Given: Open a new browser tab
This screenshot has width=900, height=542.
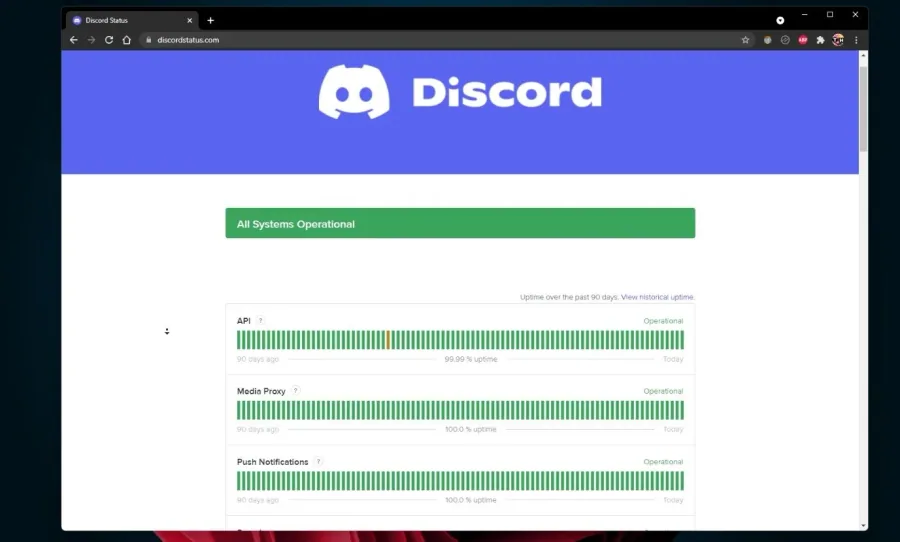Looking at the screenshot, I should click(x=211, y=20).
